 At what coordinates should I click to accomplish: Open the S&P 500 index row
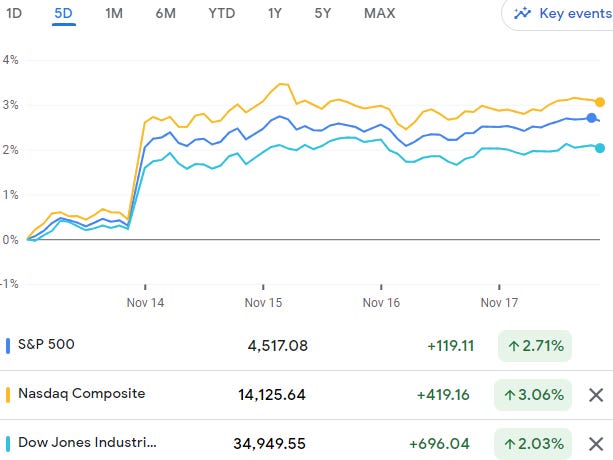click(x=306, y=345)
